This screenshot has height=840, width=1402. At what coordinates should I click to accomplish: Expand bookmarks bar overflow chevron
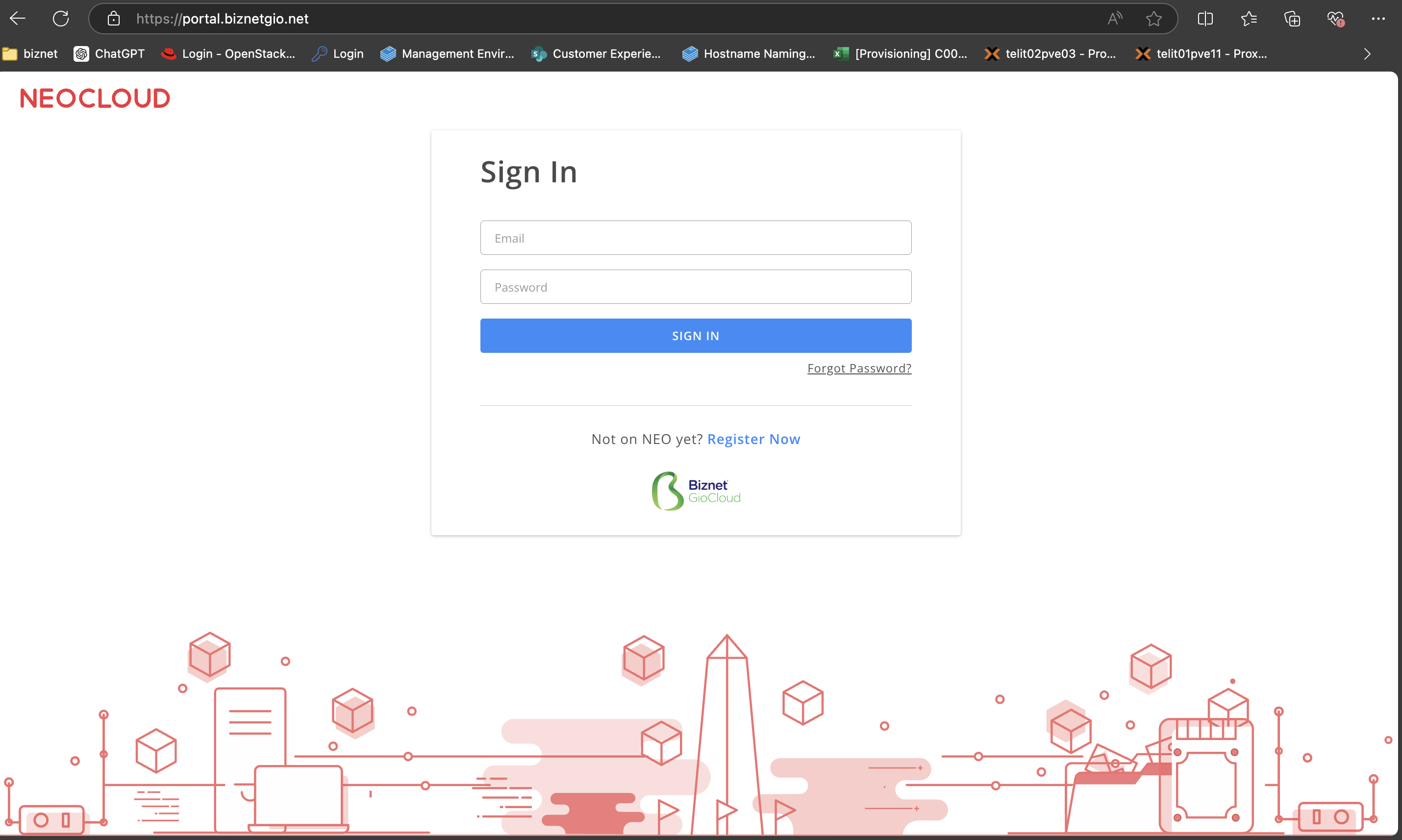[1367, 54]
